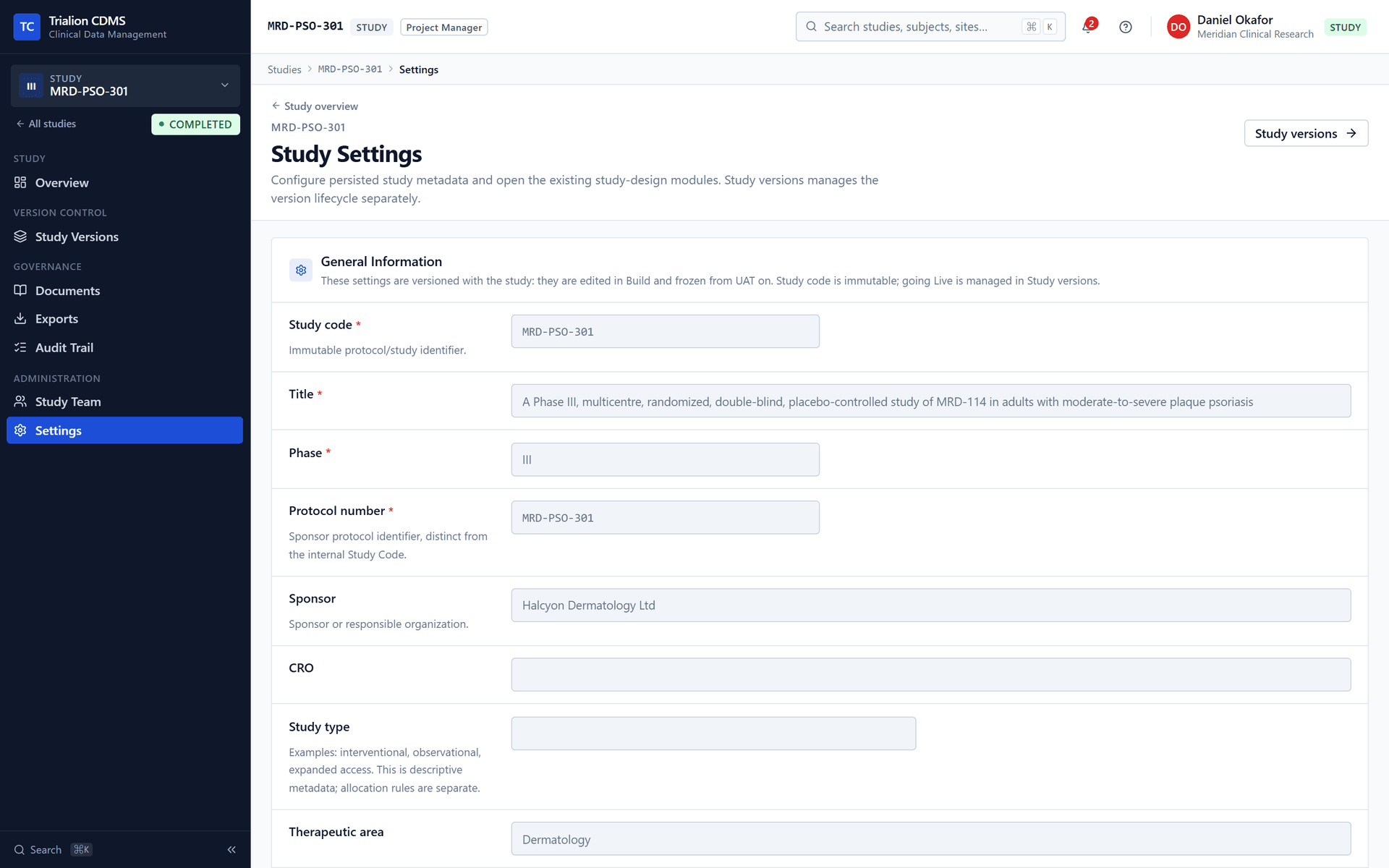This screenshot has width=1389, height=868.
Task: Click the Trialion CDMS TC logo
Action: [27, 27]
